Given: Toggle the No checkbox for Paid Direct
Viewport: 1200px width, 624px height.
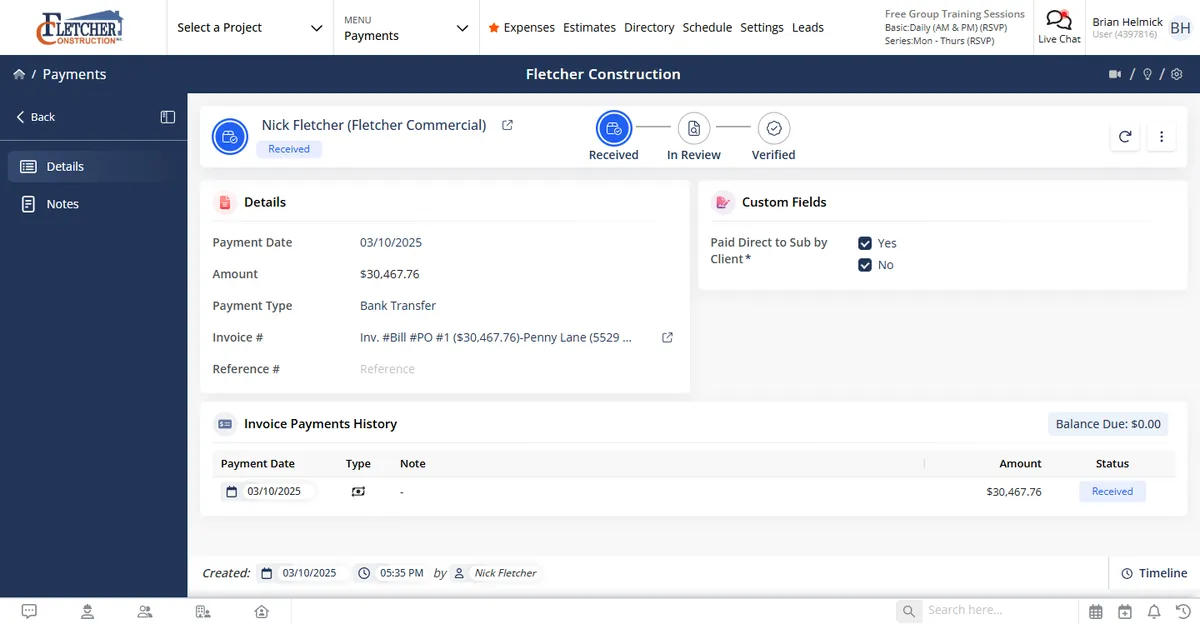Looking at the screenshot, I should pos(865,265).
